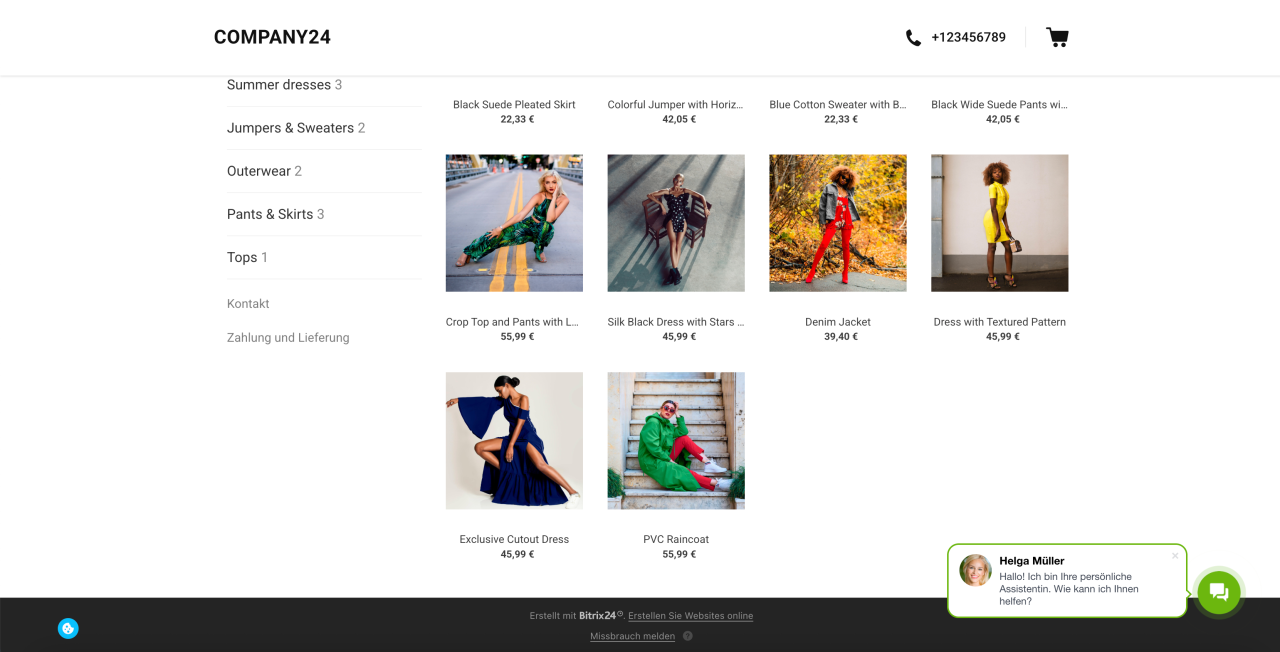The height and width of the screenshot is (652, 1280).
Task: Click Helga Müller chat greeting message
Action: pos(1068,589)
